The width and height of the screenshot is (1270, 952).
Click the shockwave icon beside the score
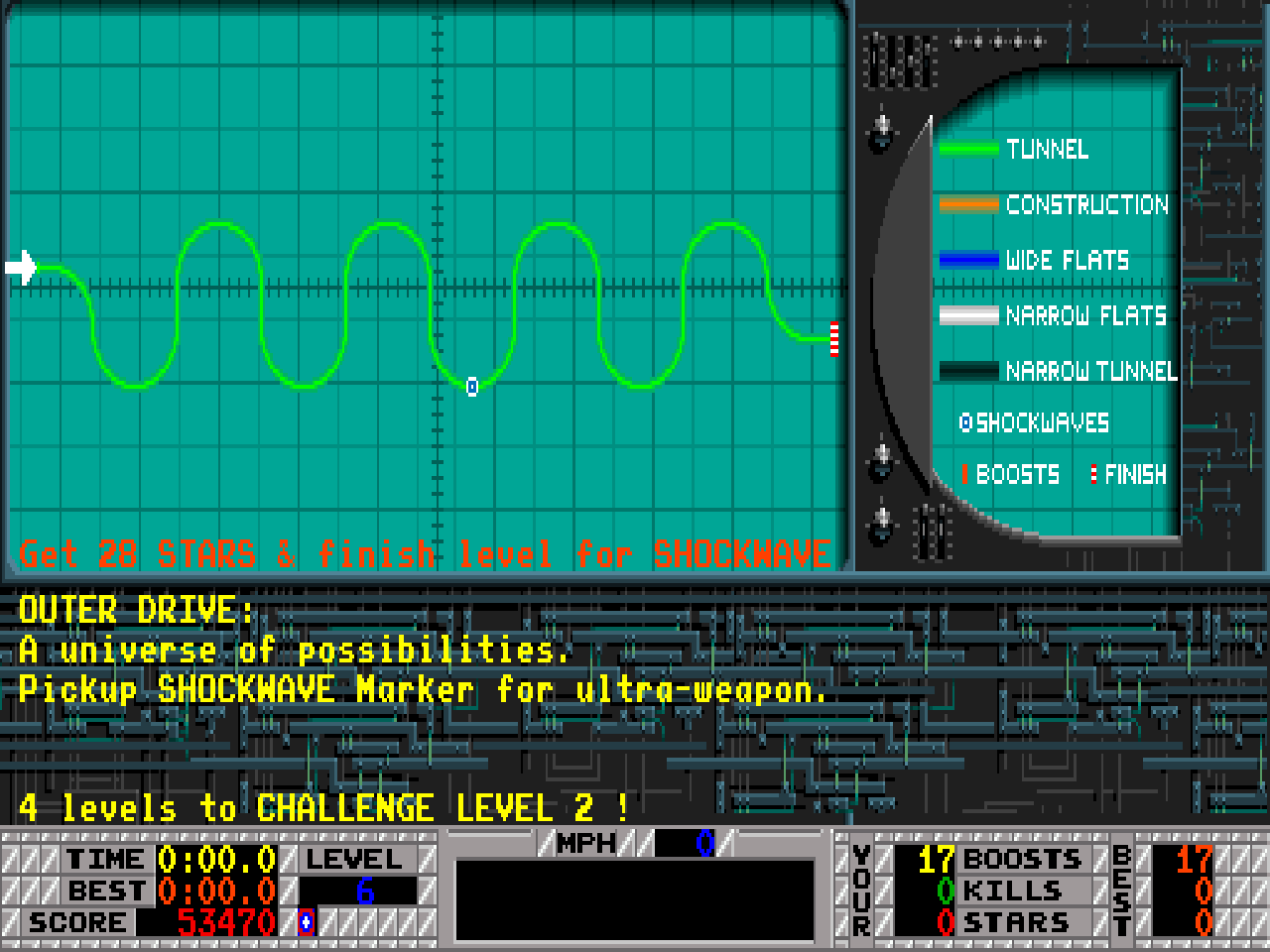[307, 922]
